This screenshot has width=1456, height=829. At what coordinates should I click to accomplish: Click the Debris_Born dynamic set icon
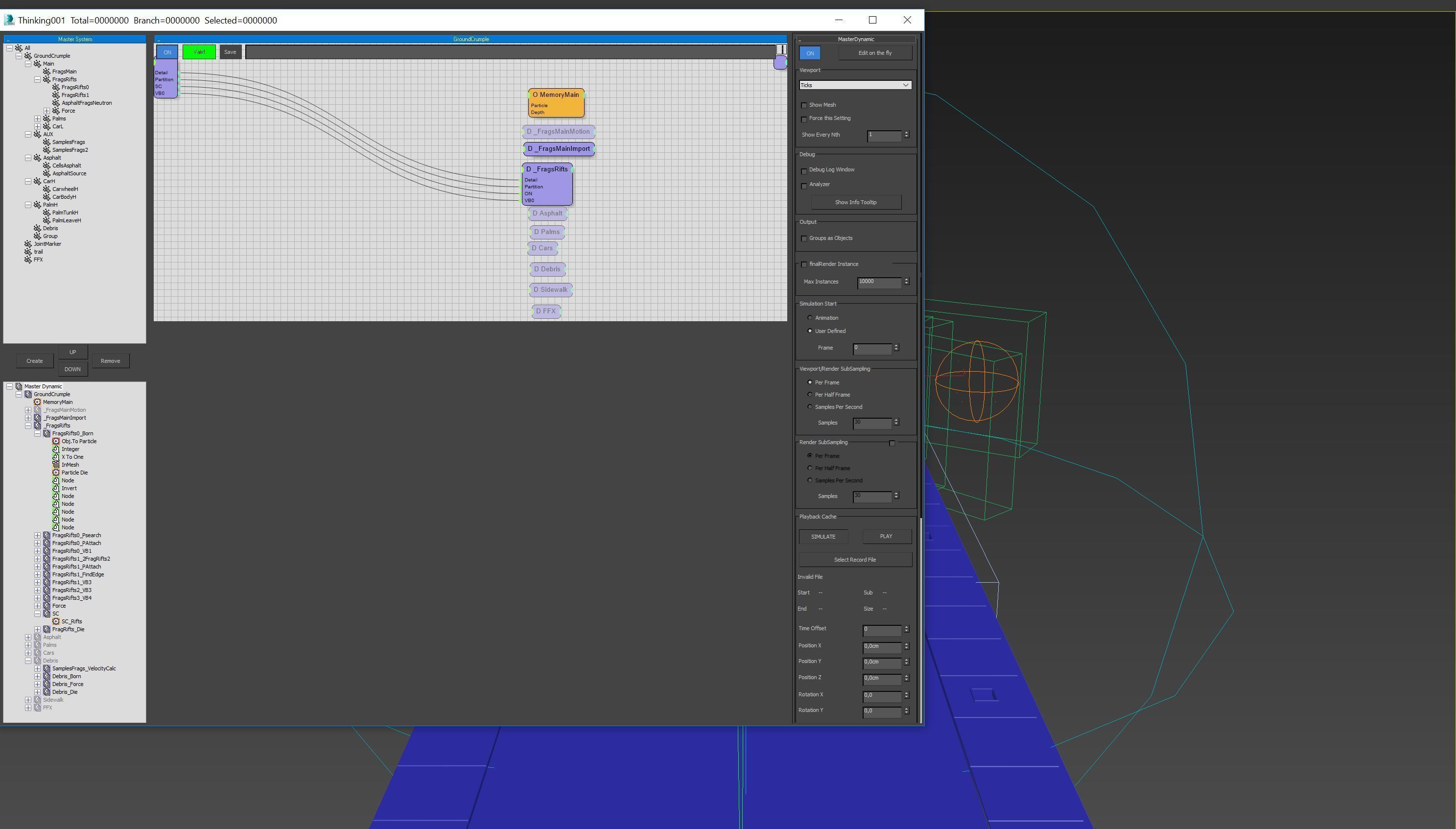(x=47, y=676)
